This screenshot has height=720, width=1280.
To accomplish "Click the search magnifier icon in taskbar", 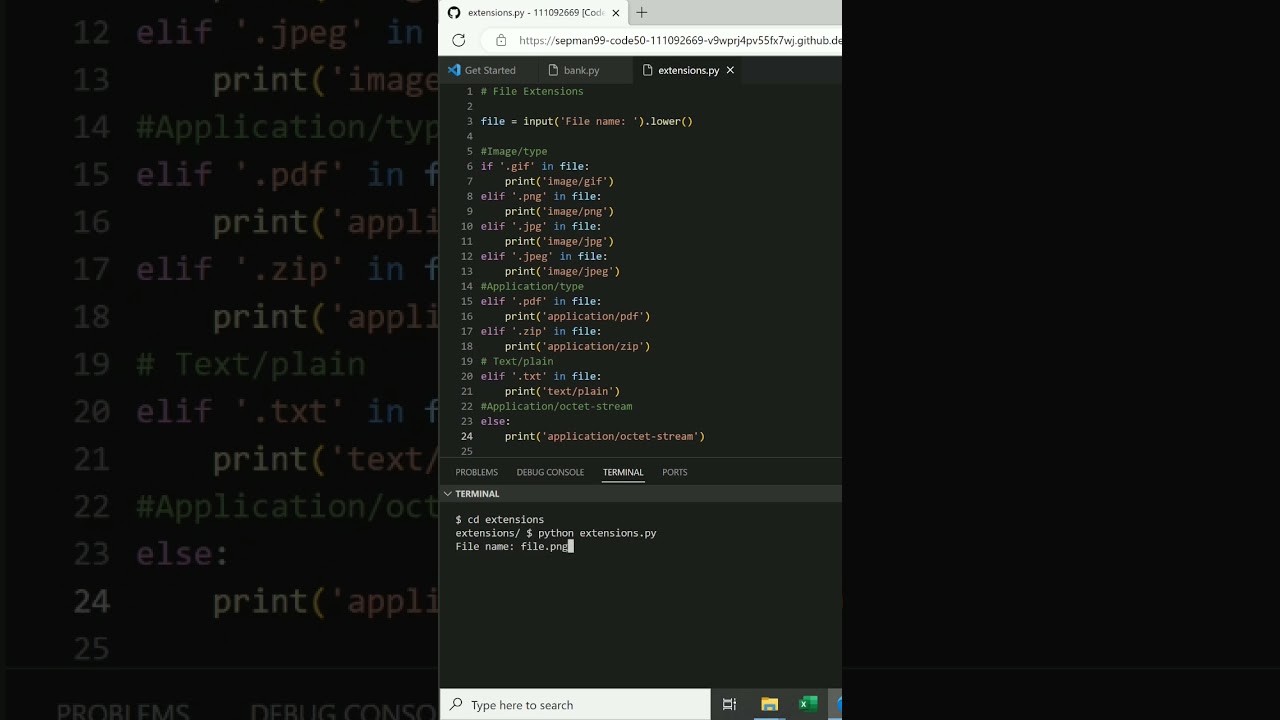I will [456, 705].
